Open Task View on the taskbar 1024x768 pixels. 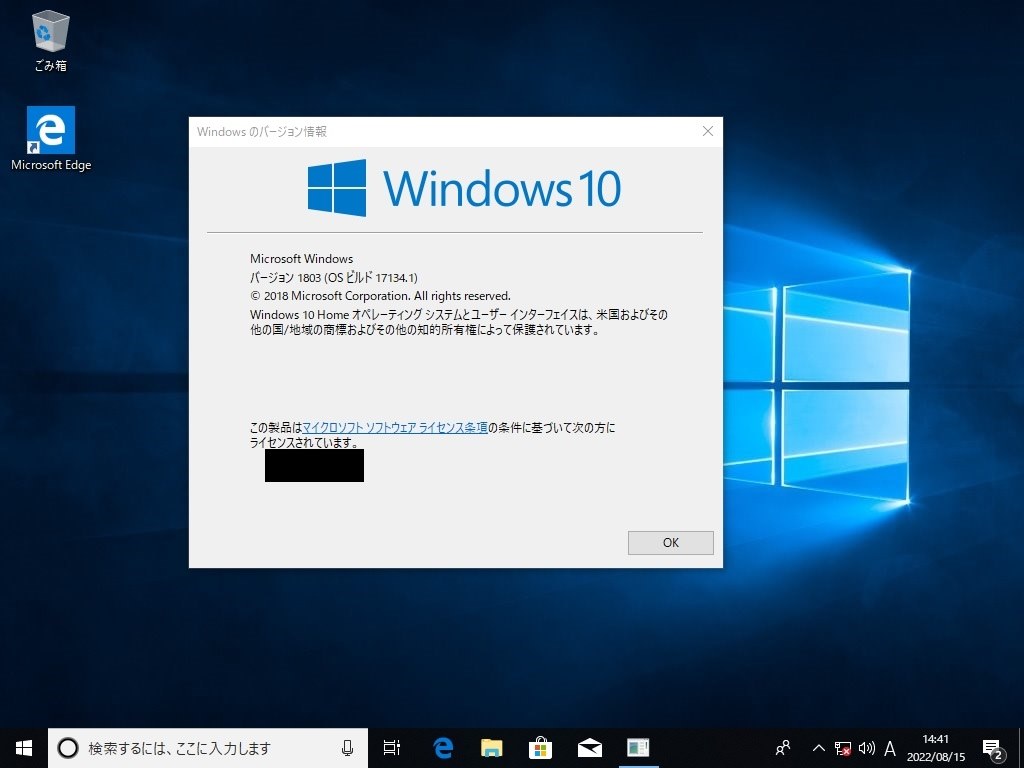pos(392,748)
